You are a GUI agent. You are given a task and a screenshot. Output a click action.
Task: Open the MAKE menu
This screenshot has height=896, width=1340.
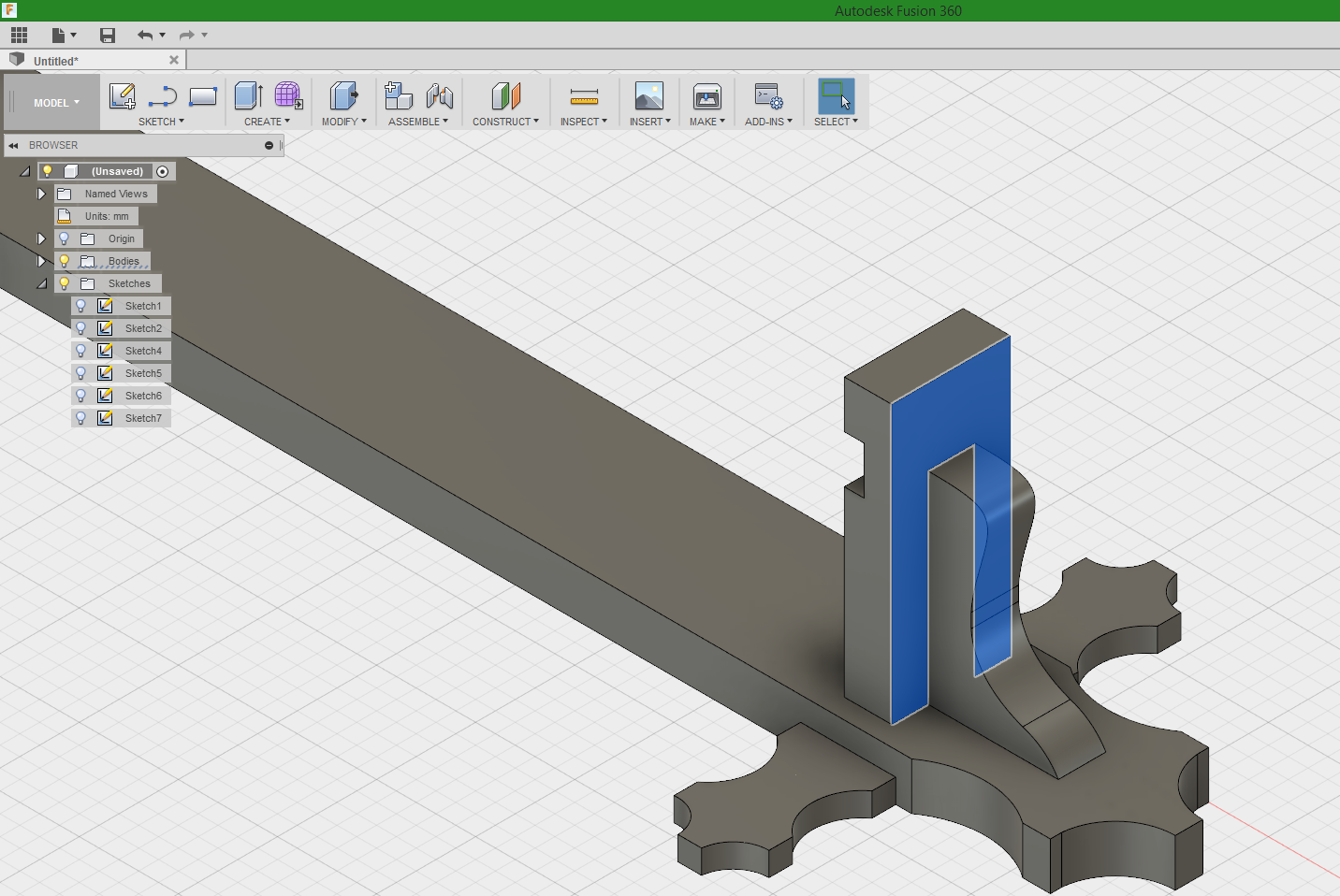[x=707, y=122]
